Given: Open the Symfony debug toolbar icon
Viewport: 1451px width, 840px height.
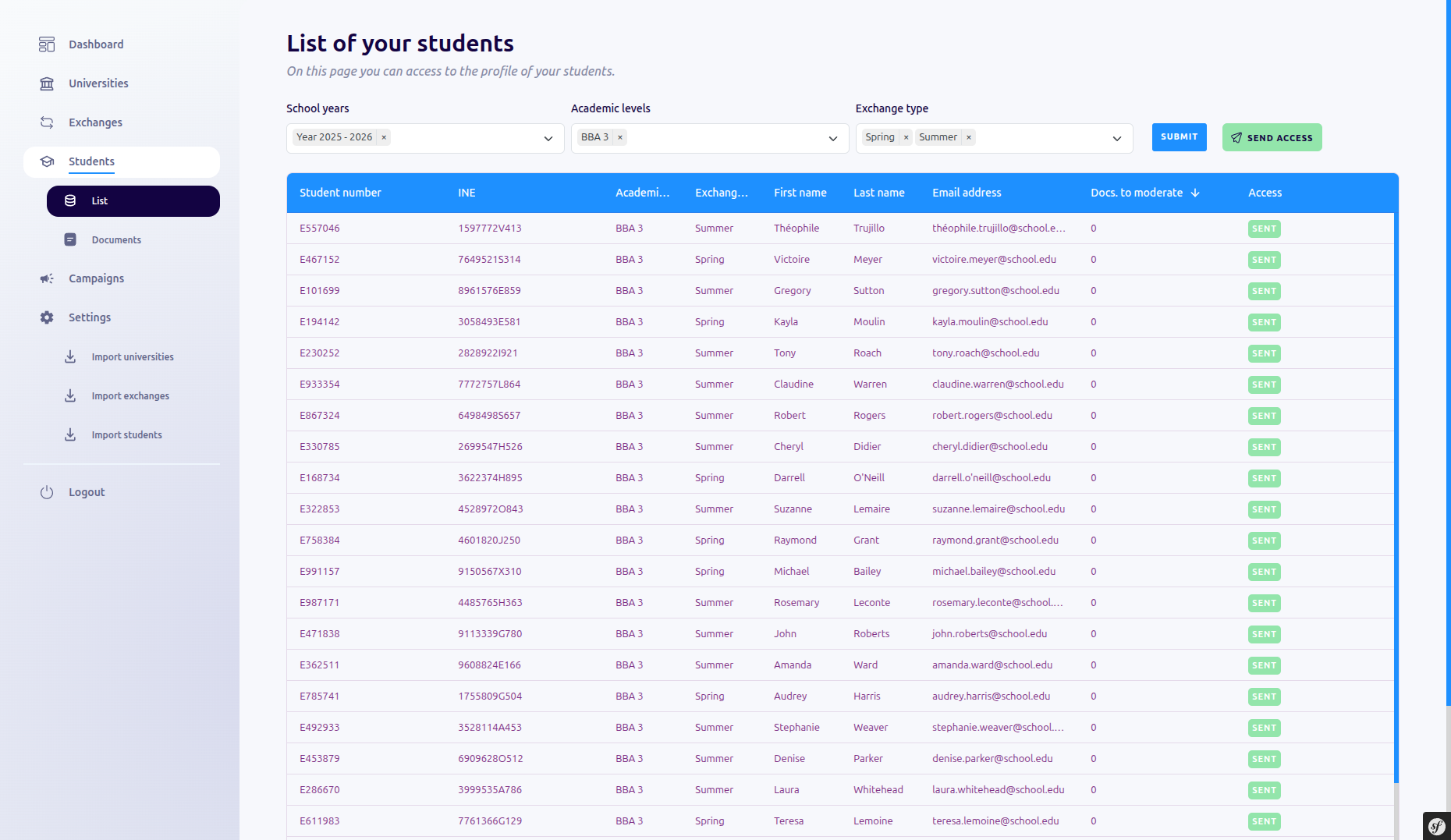Looking at the screenshot, I should (1437, 826).
